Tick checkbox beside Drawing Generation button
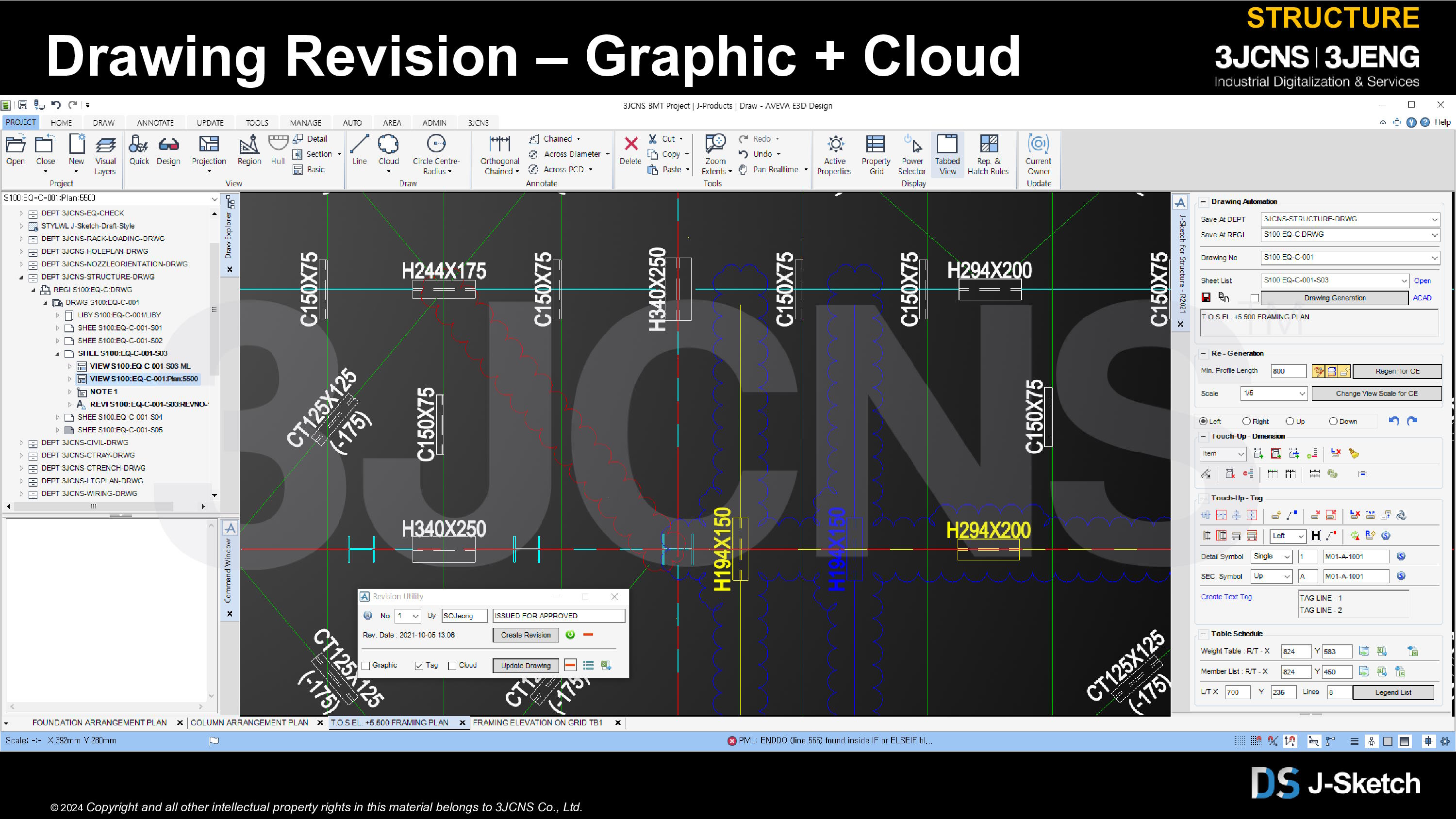 point(1255,298)
